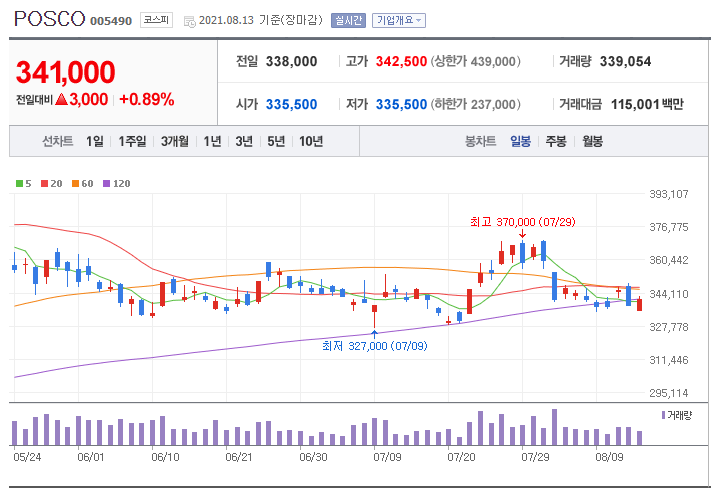Show the 일봉 daily candle chart

[521, 142]
